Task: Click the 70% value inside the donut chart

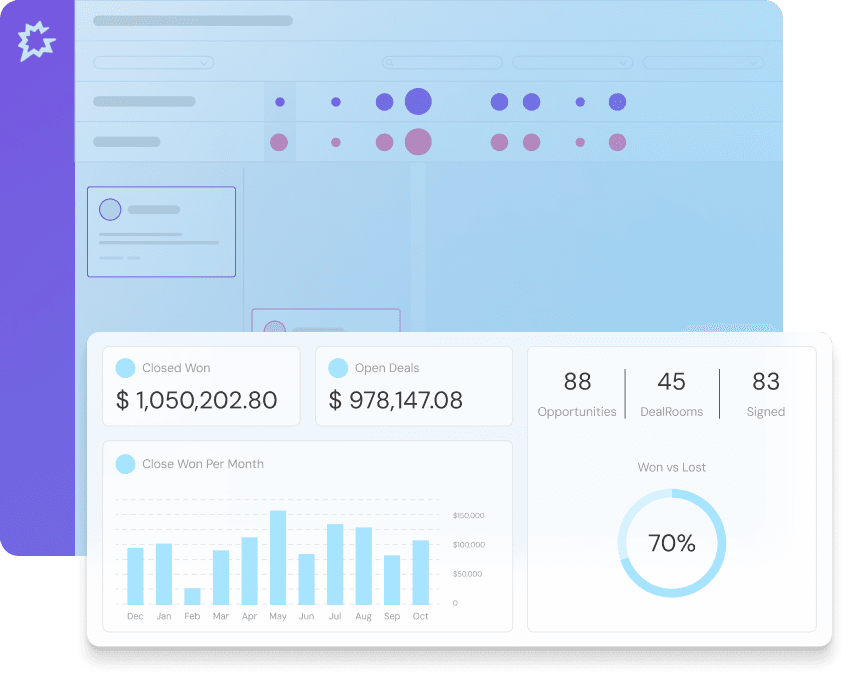Action: [x=672, y=543]
